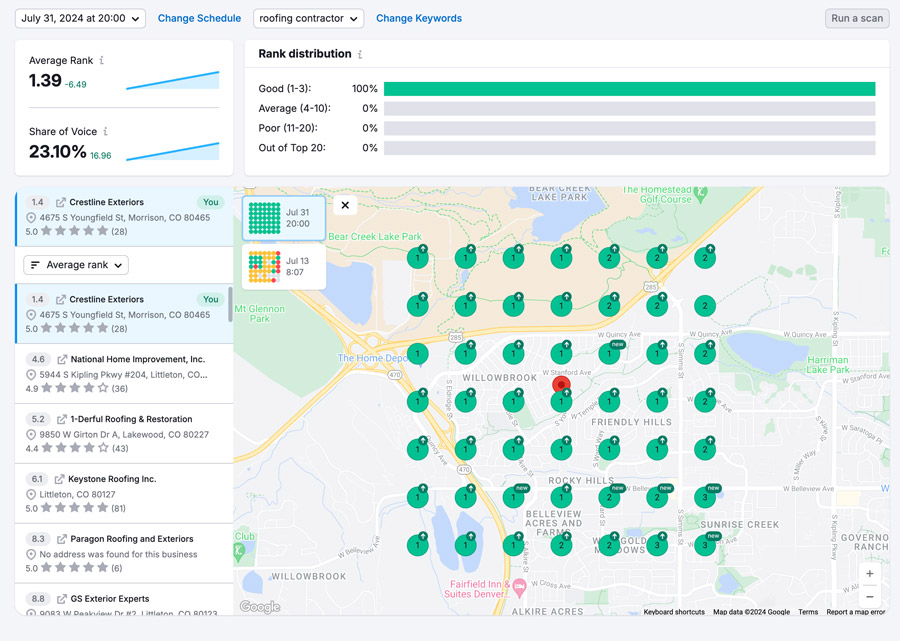Click the Rank distribution info icon
The width and height of the screenshot is (900, 641).
tap(360, 55)
